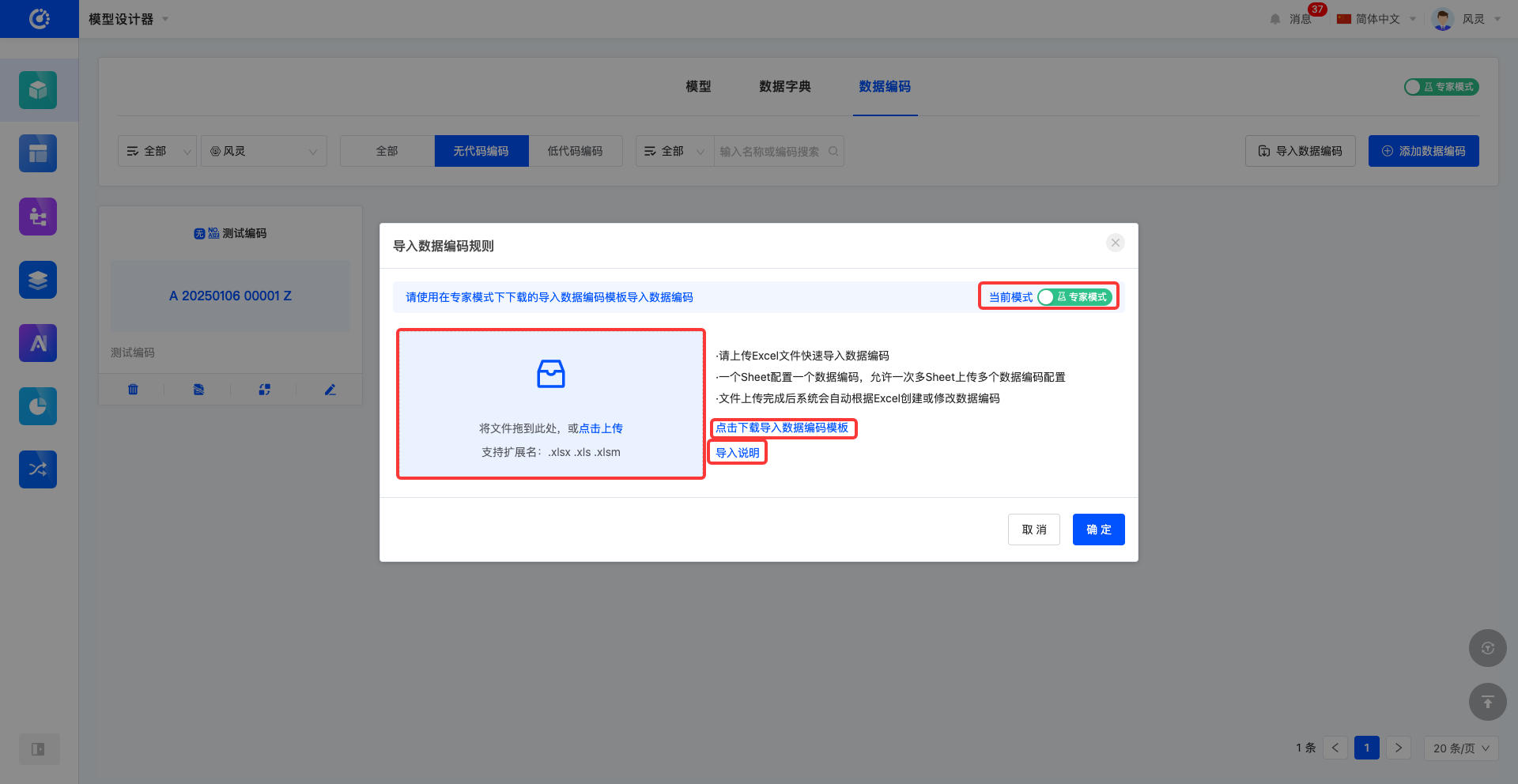The image size is (1518, 784).
Task: Click the upload inbox icon in drop zone
Action: coord(551,374)
